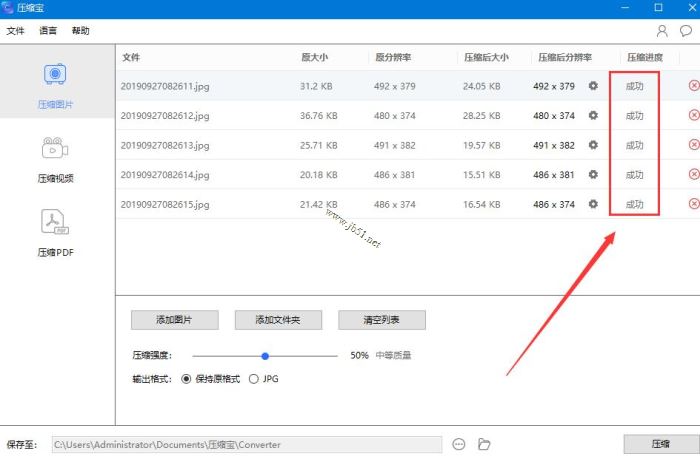This screenshot has height=459, width=700.
Task: Open settings gear for 20190927082611.jpg
Action: tap(593, 86)
